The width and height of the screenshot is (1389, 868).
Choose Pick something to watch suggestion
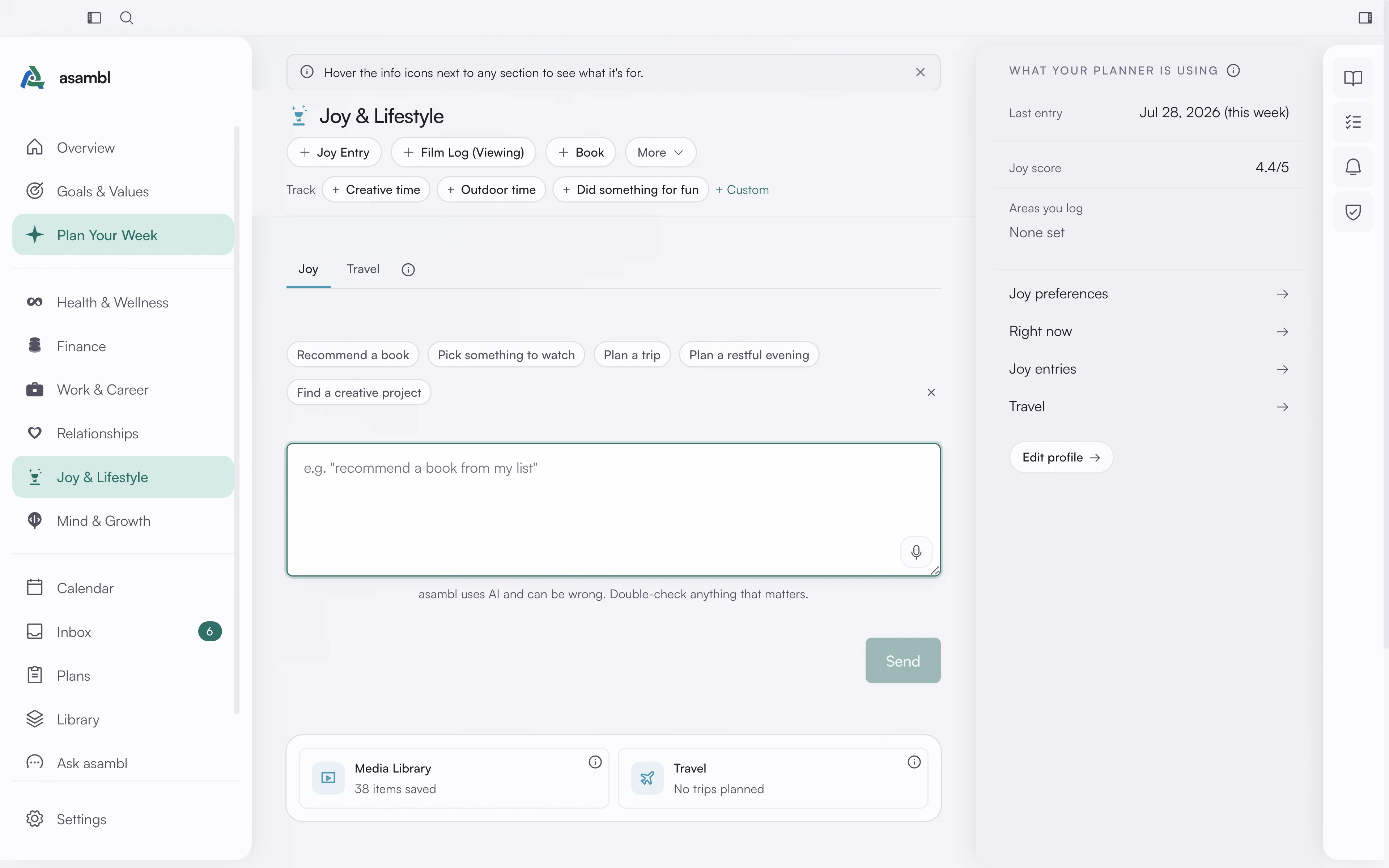506,355
